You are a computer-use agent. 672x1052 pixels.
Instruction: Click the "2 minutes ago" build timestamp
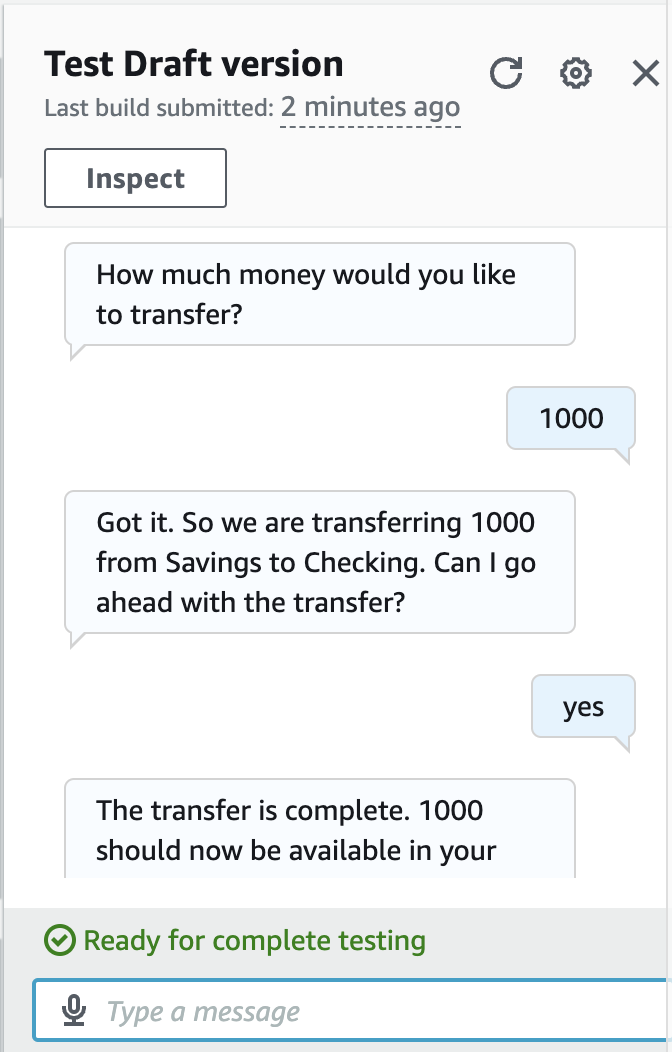click(370, 107)
